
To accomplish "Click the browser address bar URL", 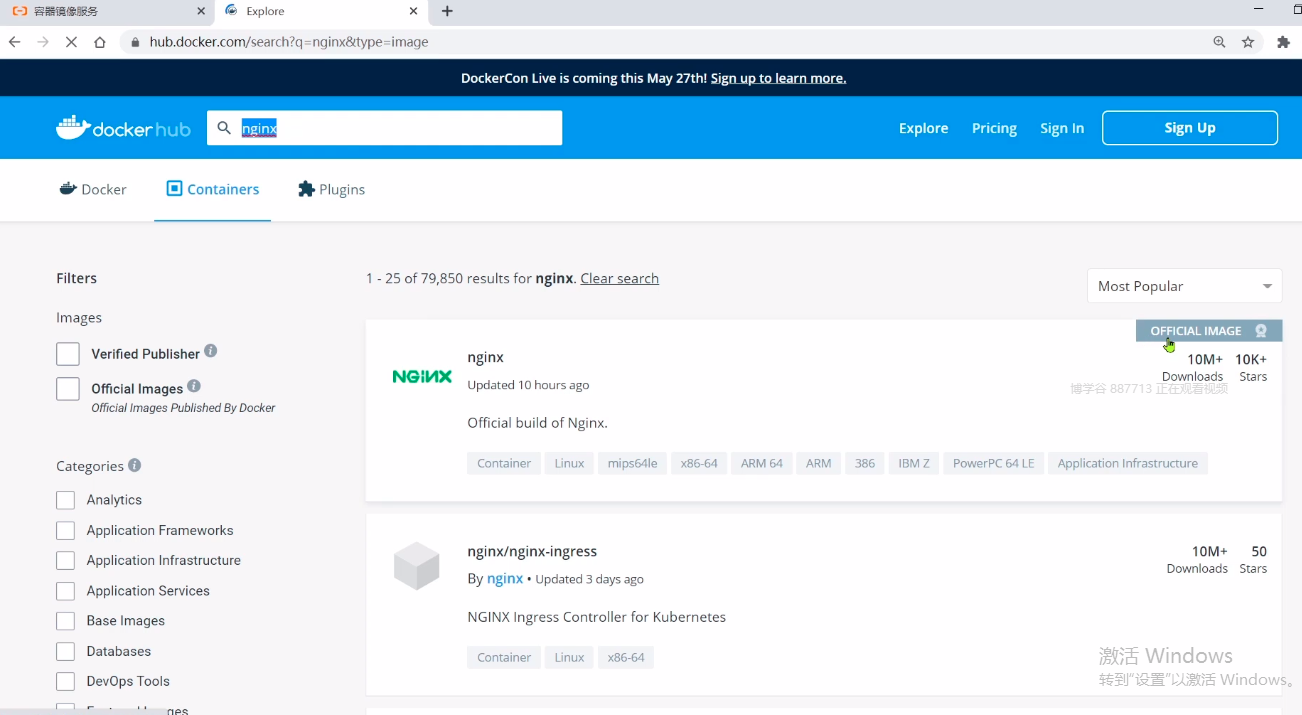I will tap(289, 42).
